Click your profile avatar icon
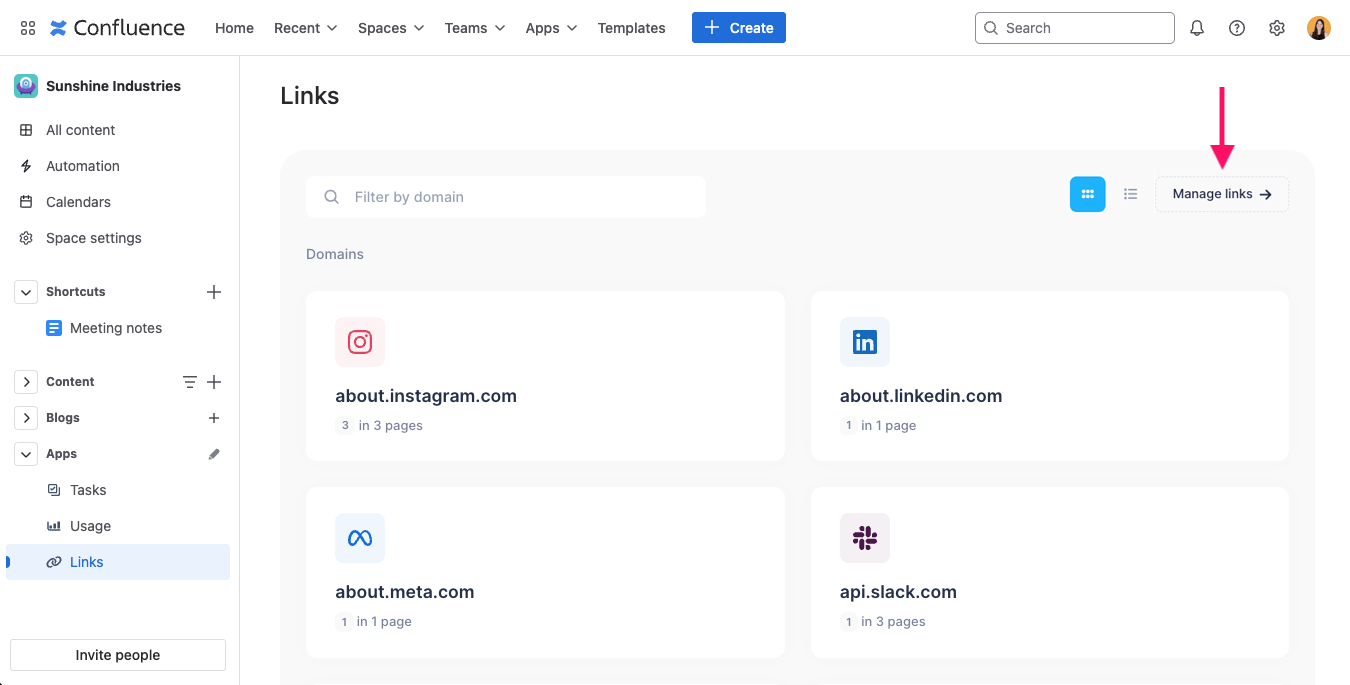Viewport: 1350px width, 685px height. 1318,27
